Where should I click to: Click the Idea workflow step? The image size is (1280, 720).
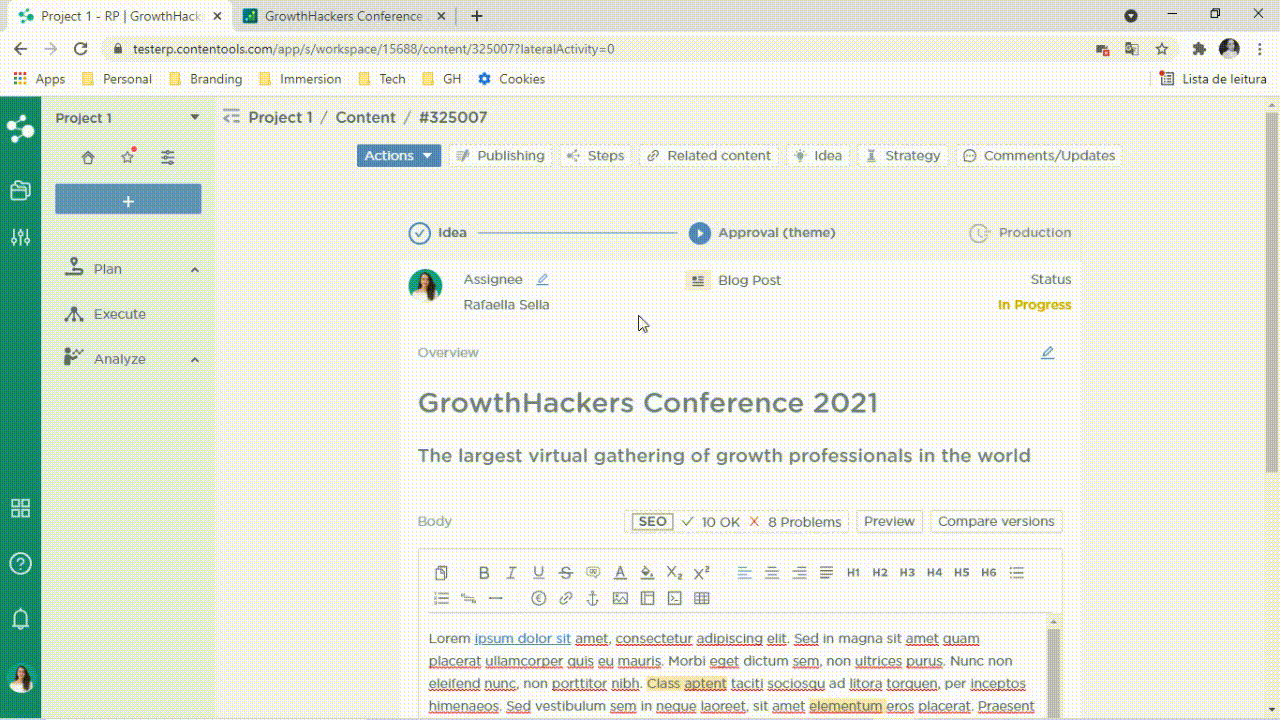coord(438,233)
